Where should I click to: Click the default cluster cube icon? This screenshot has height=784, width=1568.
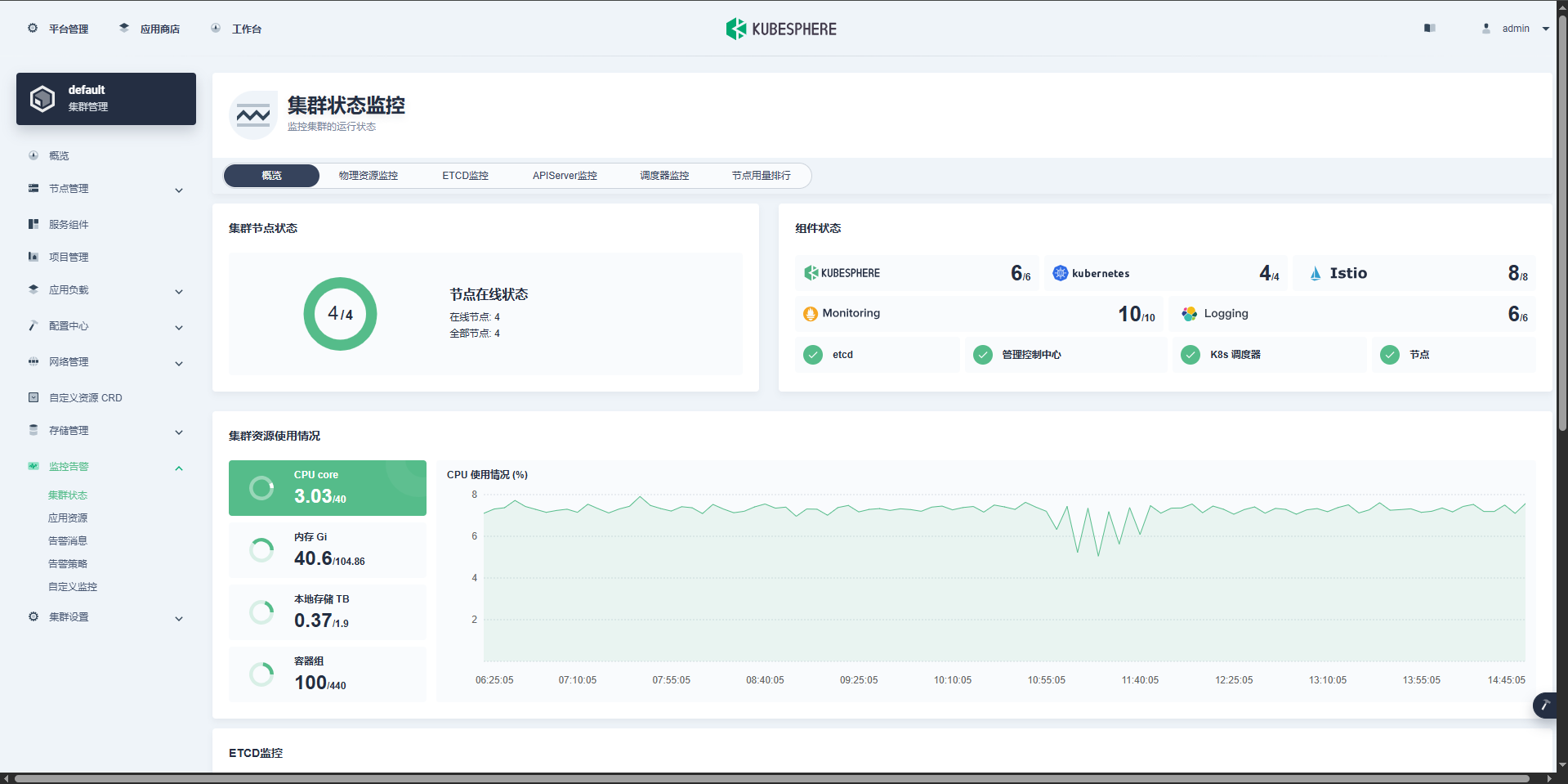pos(42,99)
